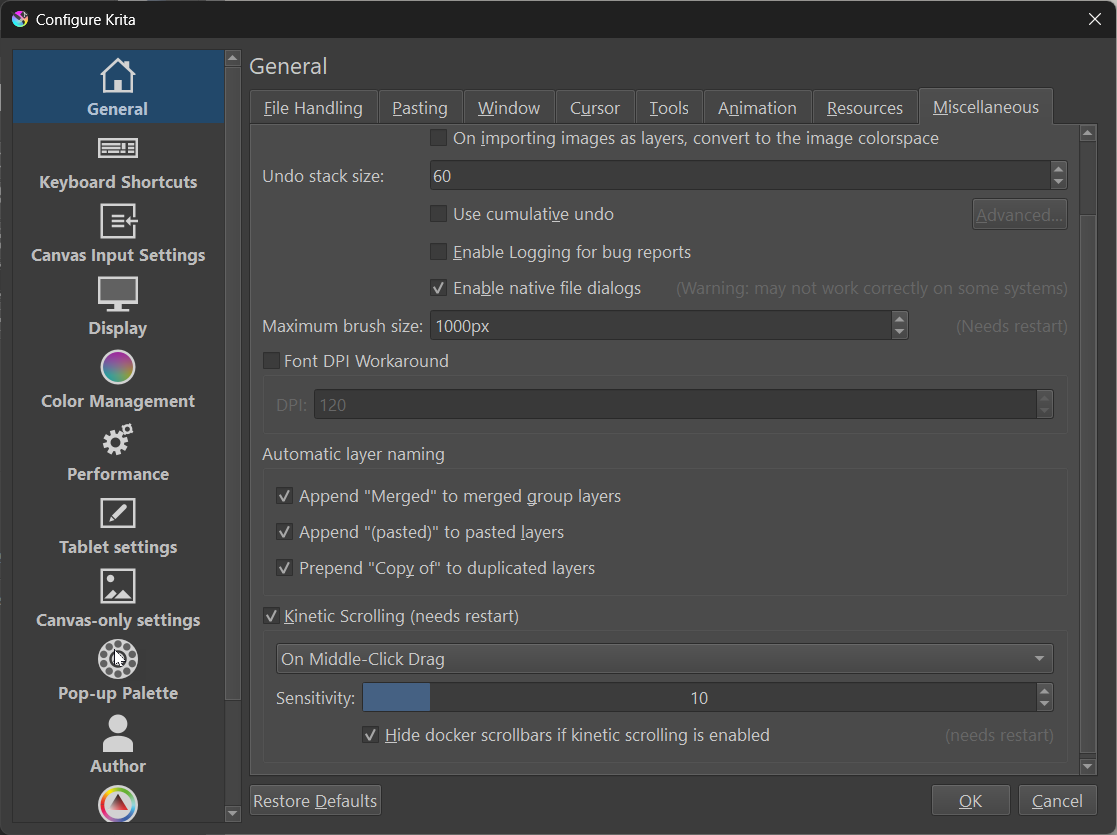Select the Tablet settings pen icon

[x=117, y=513]
